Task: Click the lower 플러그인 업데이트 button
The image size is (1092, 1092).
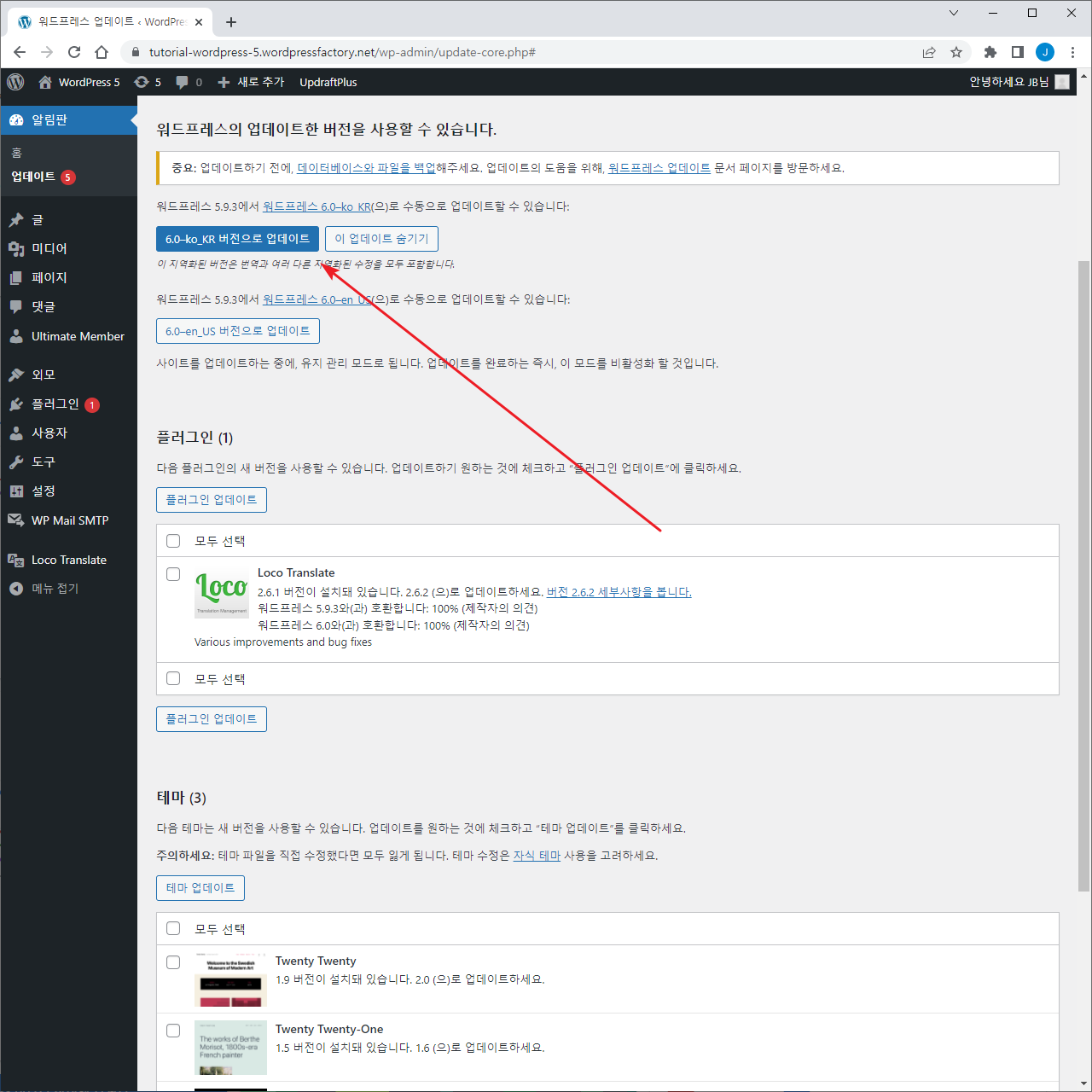Action: point(212,719)
